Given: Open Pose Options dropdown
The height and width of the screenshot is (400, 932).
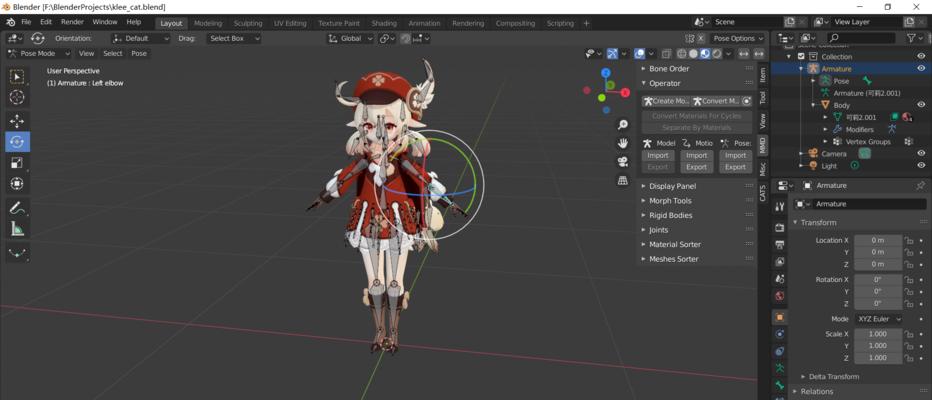Looking at the screenshot, I should [738, 38].
